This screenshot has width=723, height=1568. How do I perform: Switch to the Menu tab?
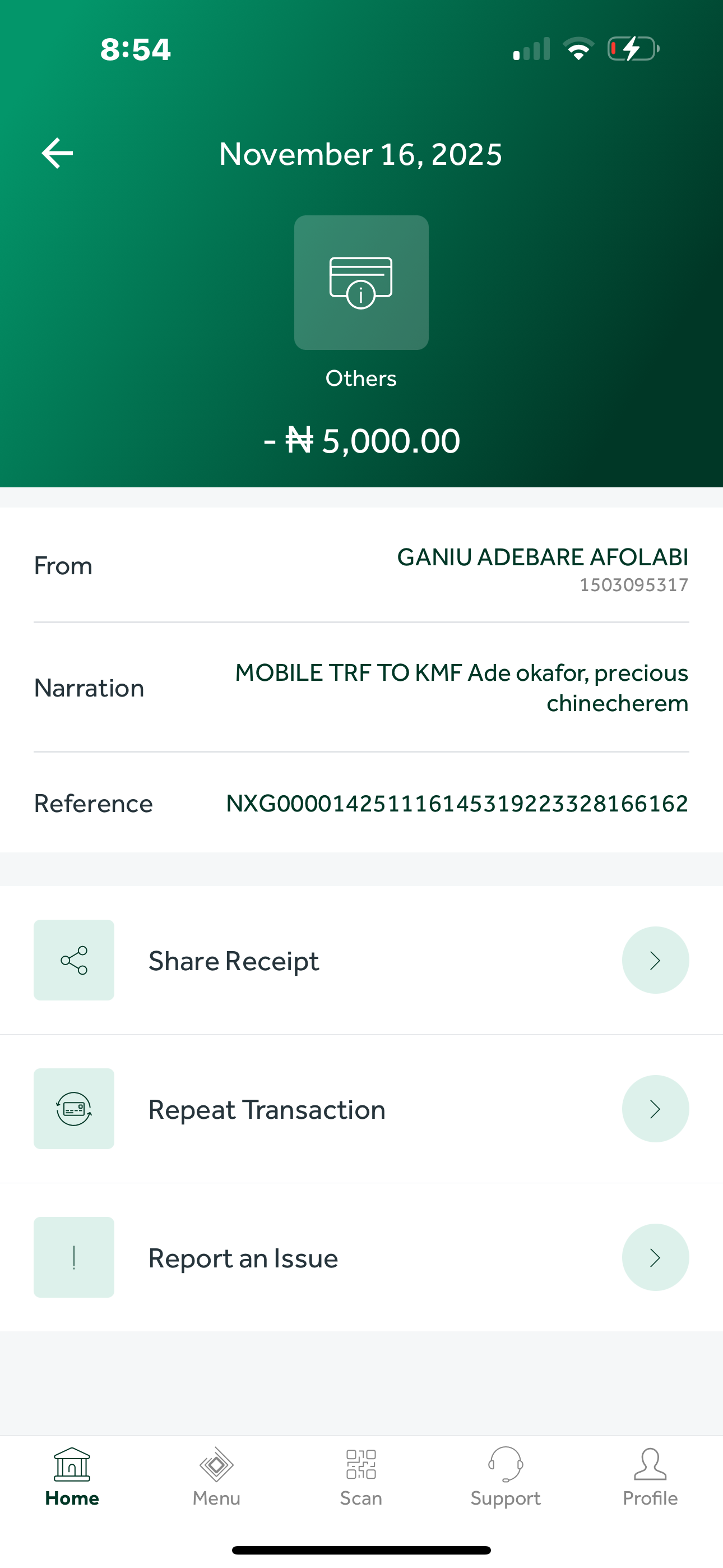pos(217,1477)
